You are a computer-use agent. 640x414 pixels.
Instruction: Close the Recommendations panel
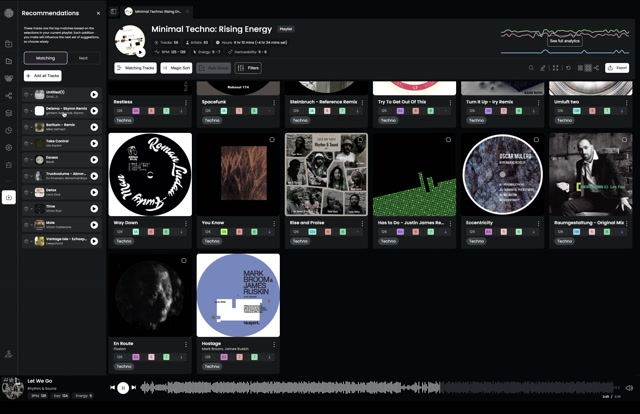click(x=98, y=13)
